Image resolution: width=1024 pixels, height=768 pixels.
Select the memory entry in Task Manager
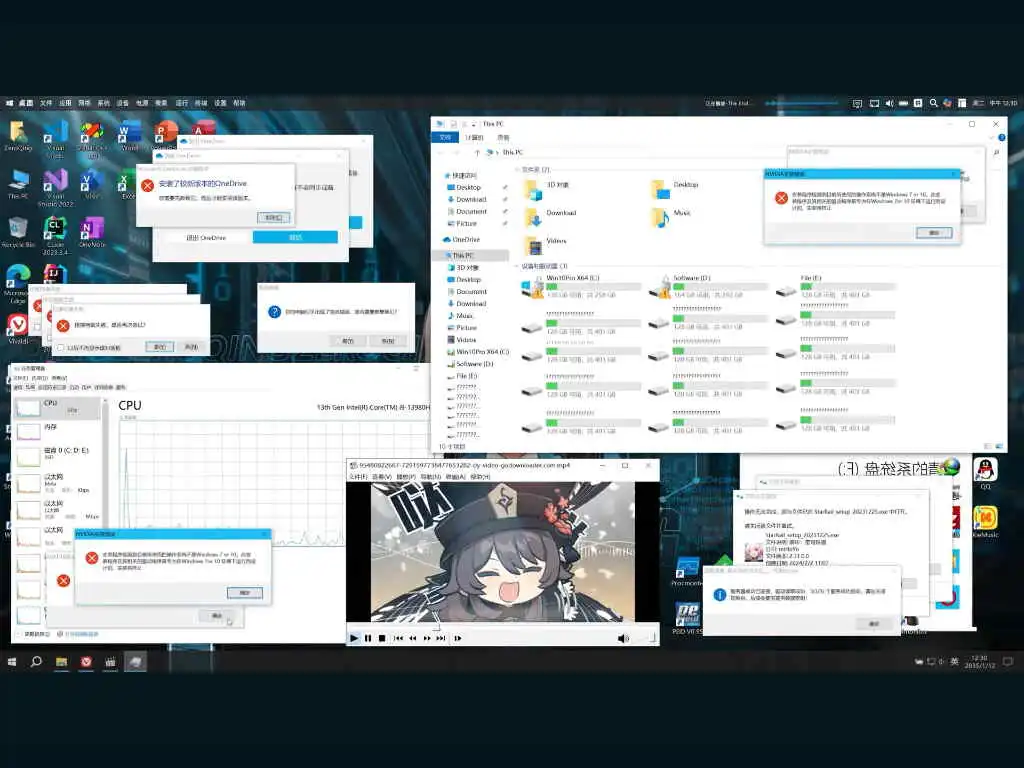pos(57,432)
